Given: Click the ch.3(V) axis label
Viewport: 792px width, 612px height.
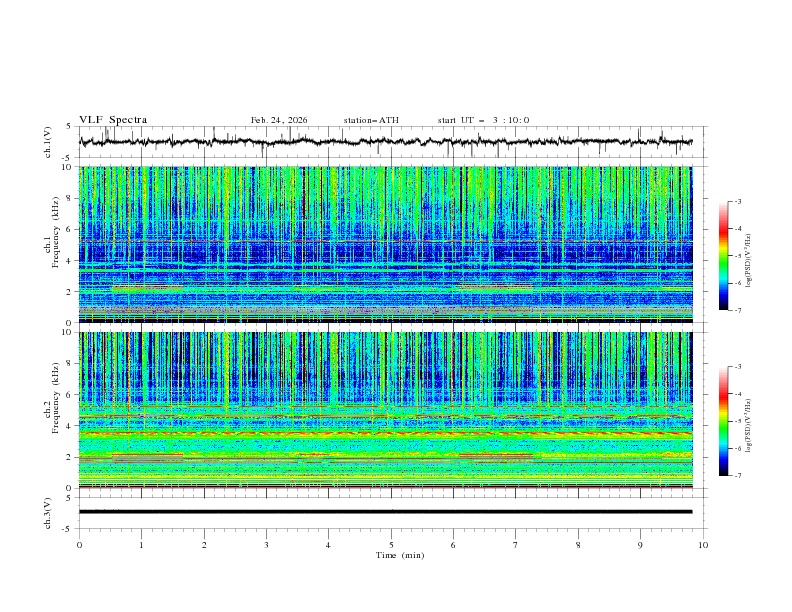Looking at the screenshot, I should [48, 512].
